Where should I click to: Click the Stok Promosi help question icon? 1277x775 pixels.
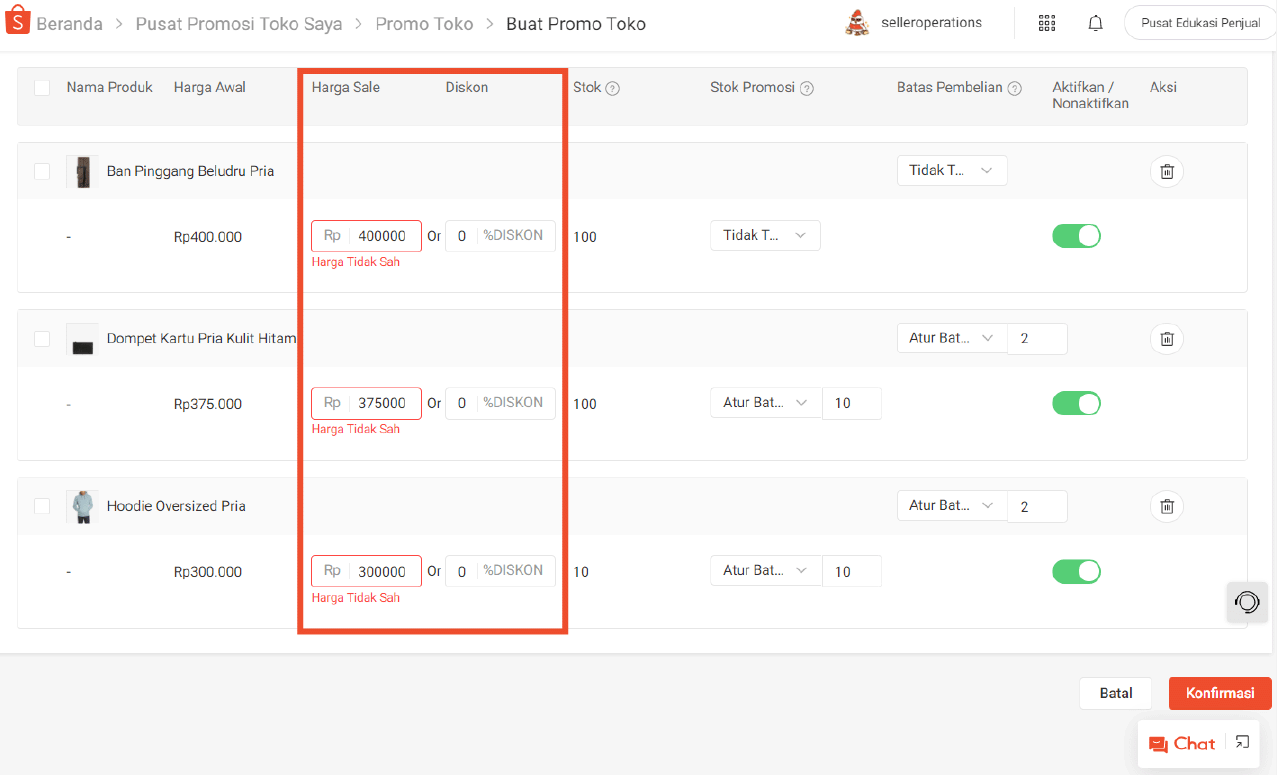pos(807,88)
